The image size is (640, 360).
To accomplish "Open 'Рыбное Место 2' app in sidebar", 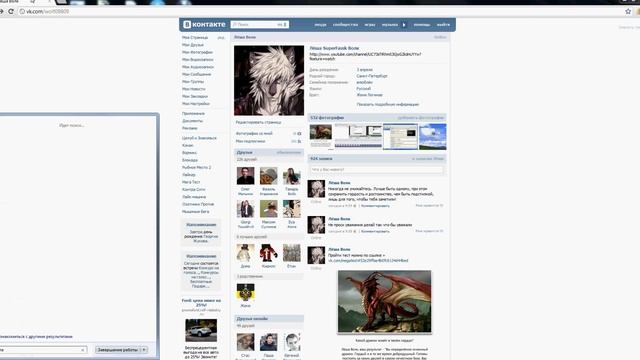I will tap(196, 167).
